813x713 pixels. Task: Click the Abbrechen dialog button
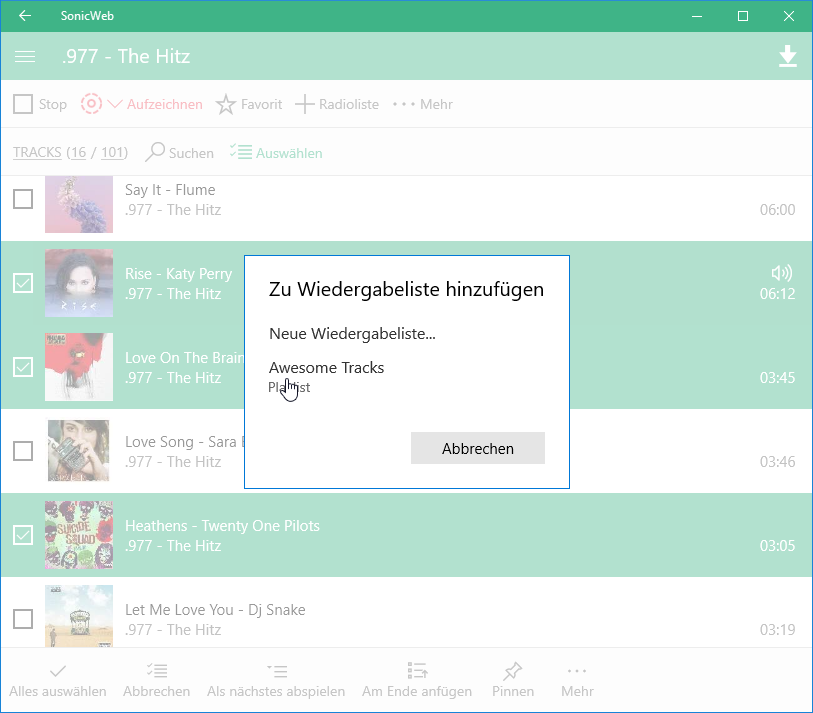click(477, 449)
